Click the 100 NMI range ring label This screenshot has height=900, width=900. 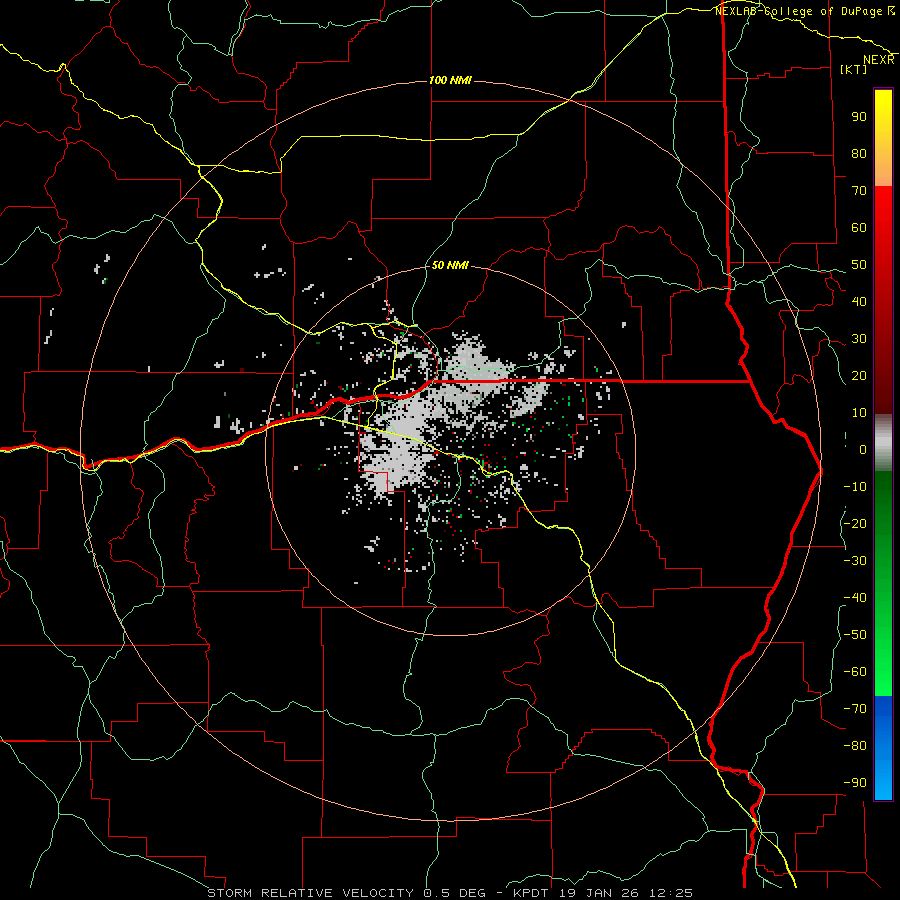point(451,80)
